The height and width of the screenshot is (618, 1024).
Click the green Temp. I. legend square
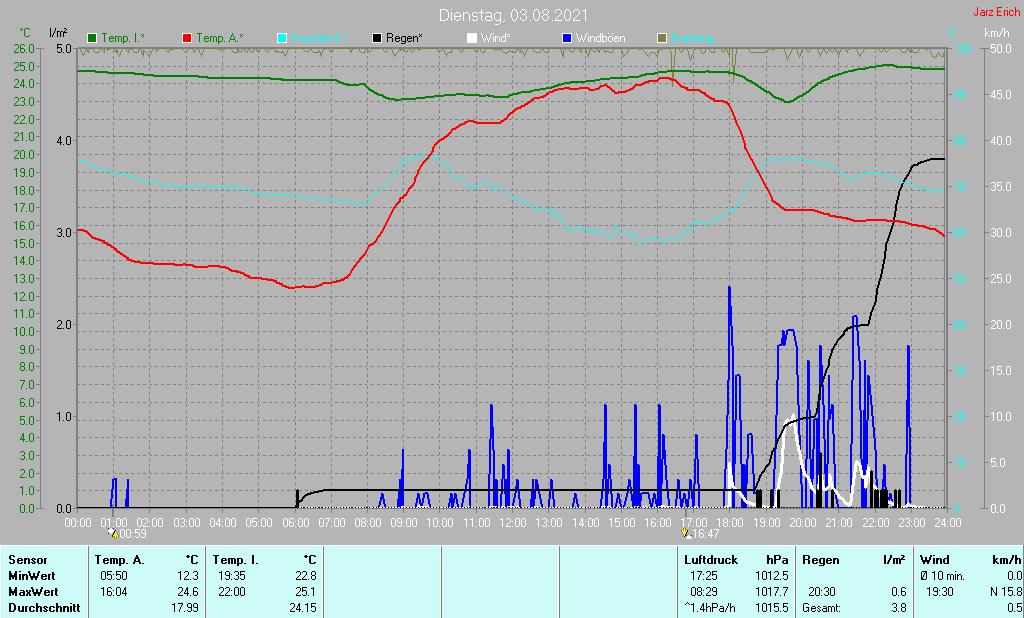coord(92,38)
